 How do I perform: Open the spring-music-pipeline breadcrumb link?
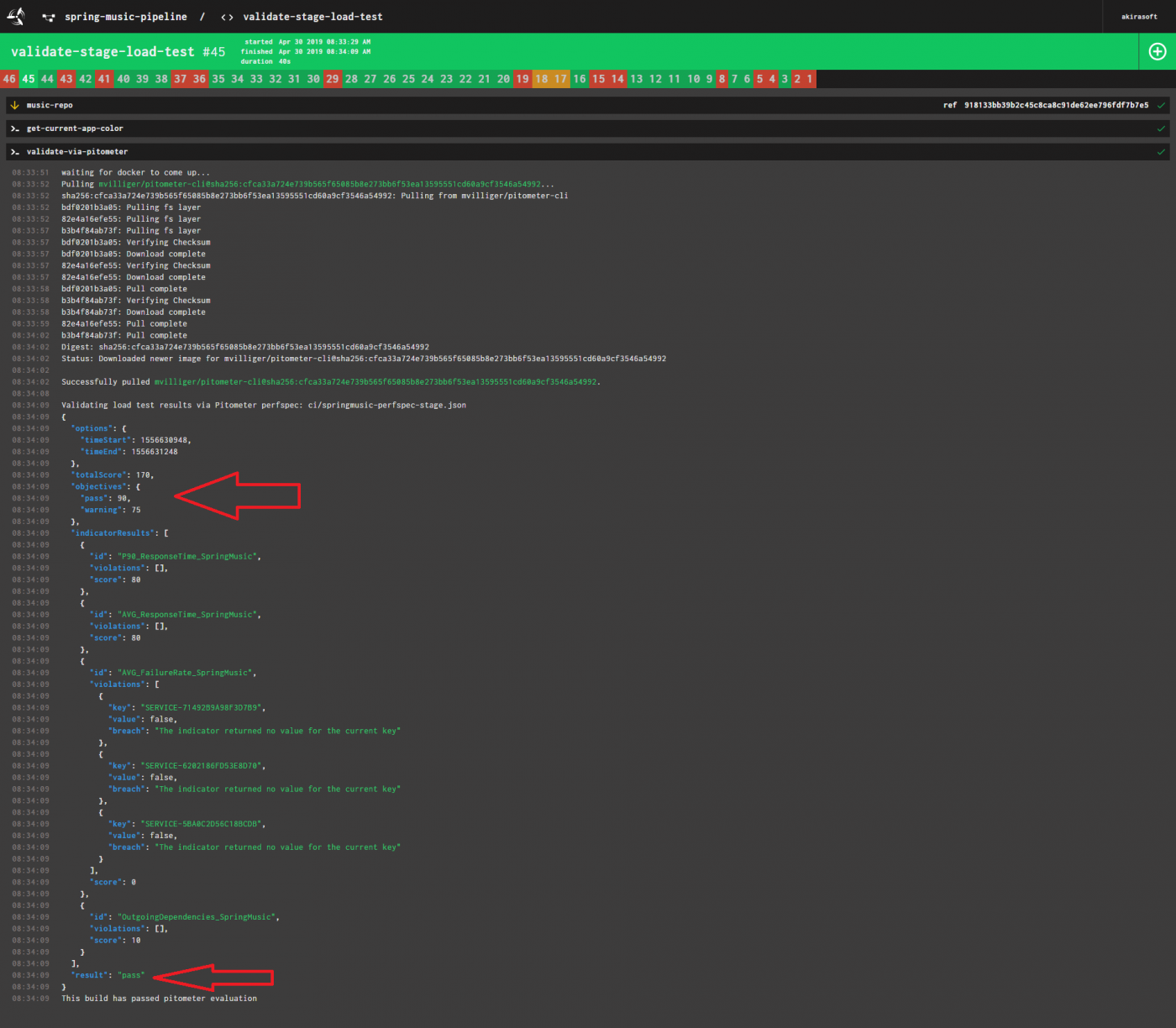[x=126, y=16]
